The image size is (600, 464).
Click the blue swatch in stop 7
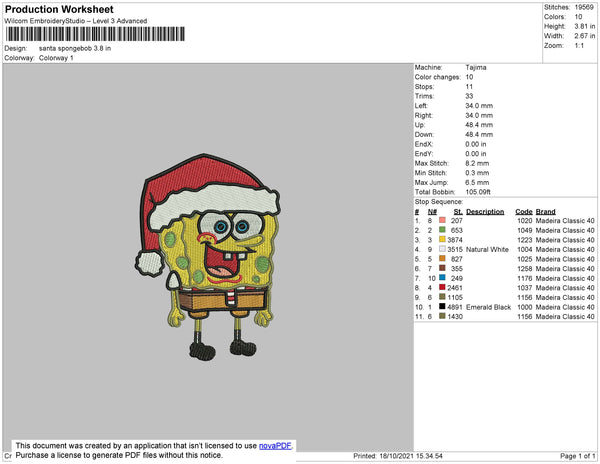(442, 277)
